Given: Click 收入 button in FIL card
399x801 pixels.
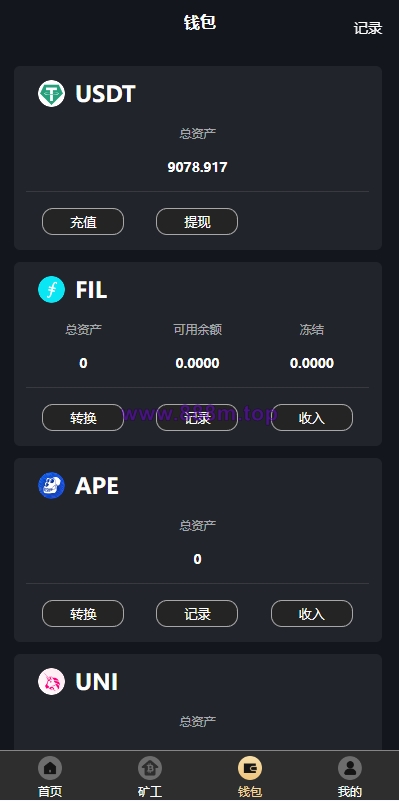Looking at the screenshot, I should [312, 418].
